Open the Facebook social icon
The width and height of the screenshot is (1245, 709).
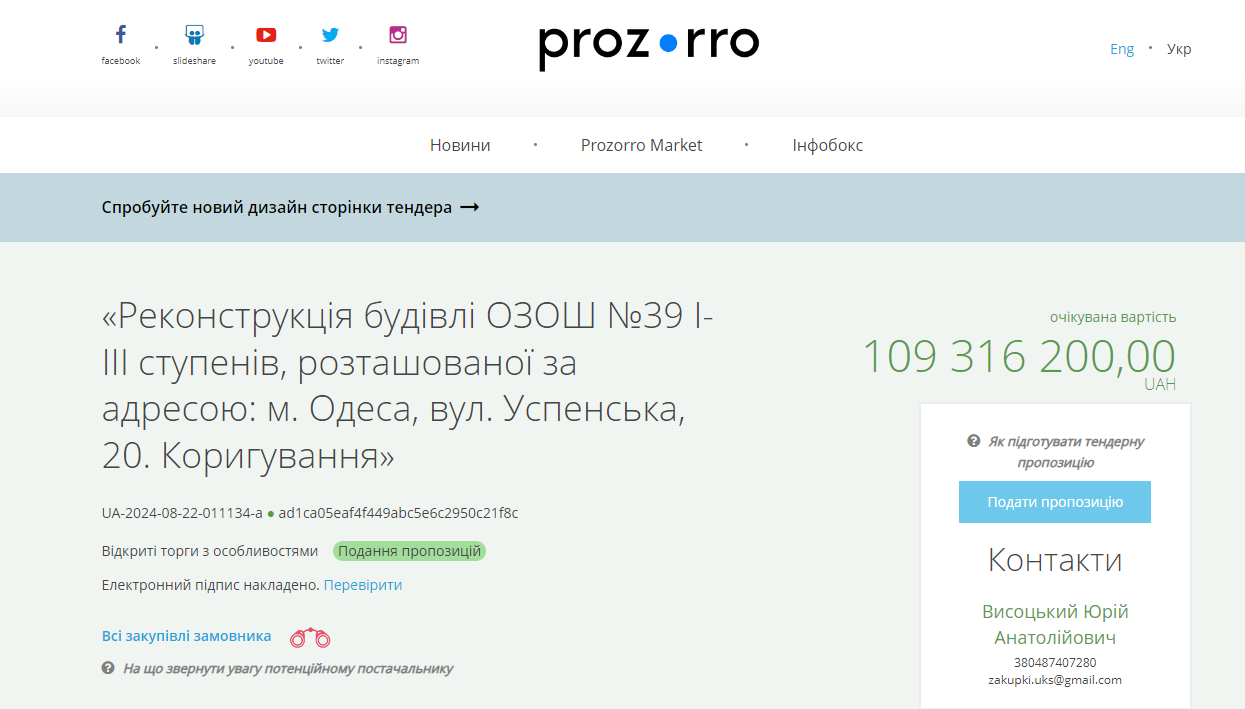click(120, 35)
